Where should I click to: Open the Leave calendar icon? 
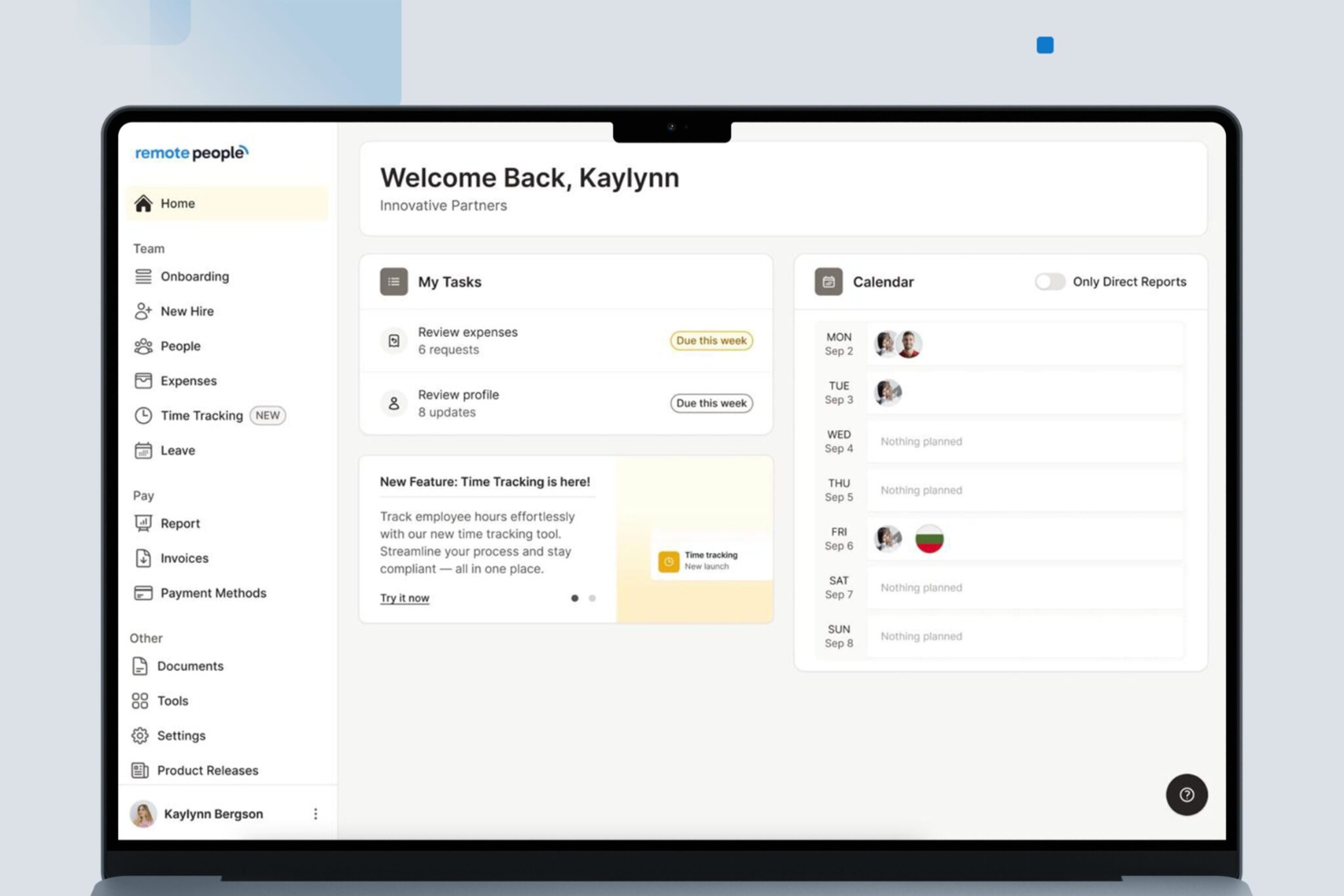click(143, 450)
